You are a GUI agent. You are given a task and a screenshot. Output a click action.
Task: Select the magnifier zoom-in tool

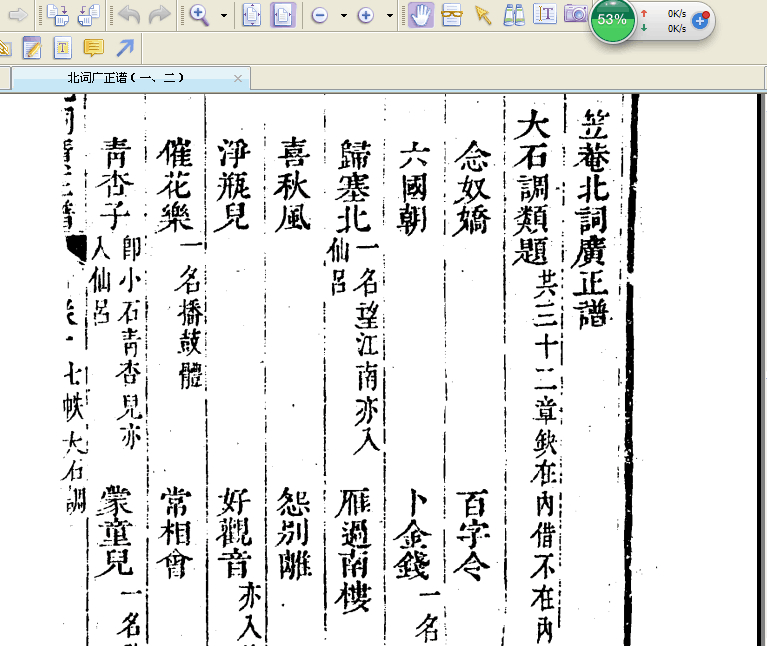[200, 15]
